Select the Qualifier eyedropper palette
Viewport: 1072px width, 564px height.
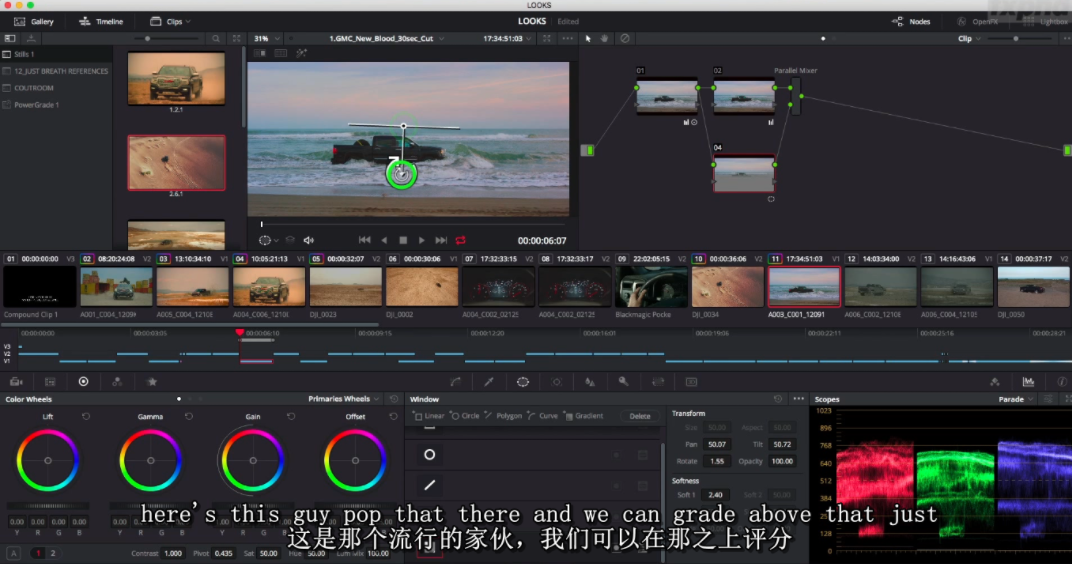[x=489, y=381]
